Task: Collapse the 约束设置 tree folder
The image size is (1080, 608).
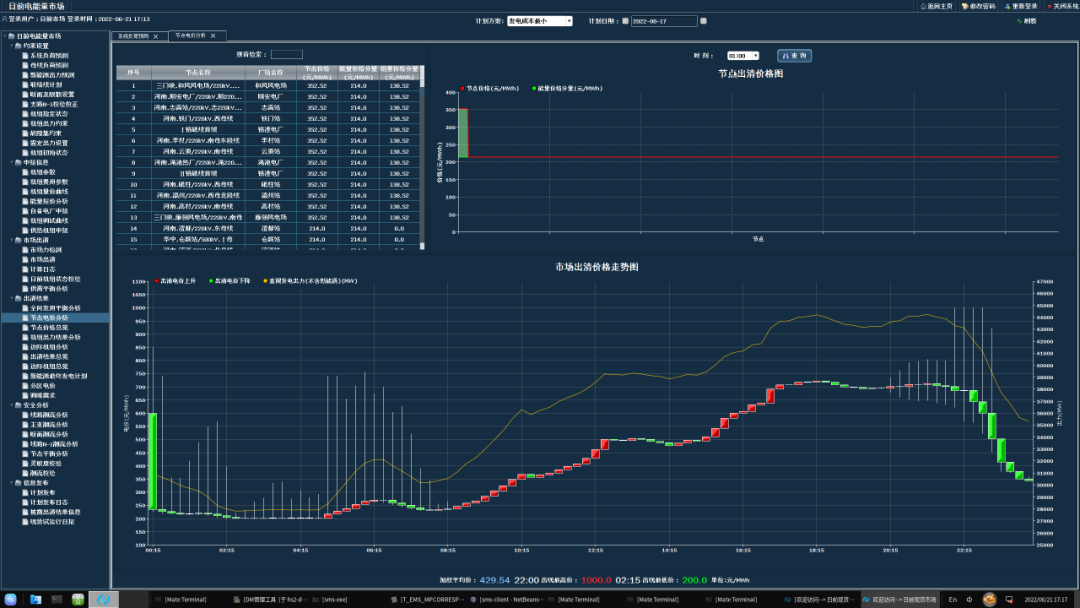Action: click(x=12, y=45)
